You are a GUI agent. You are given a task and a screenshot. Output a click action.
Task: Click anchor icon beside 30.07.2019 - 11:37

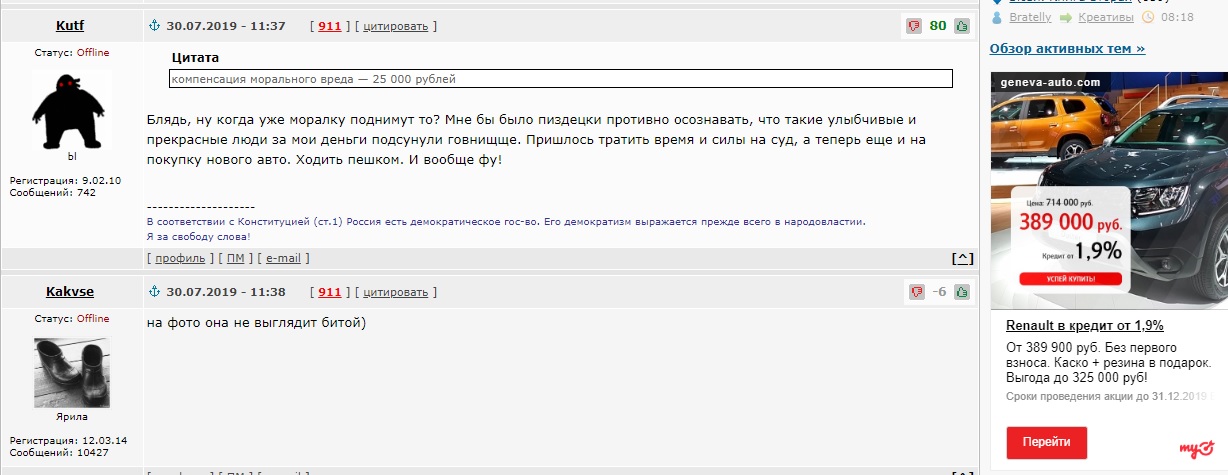154,25
